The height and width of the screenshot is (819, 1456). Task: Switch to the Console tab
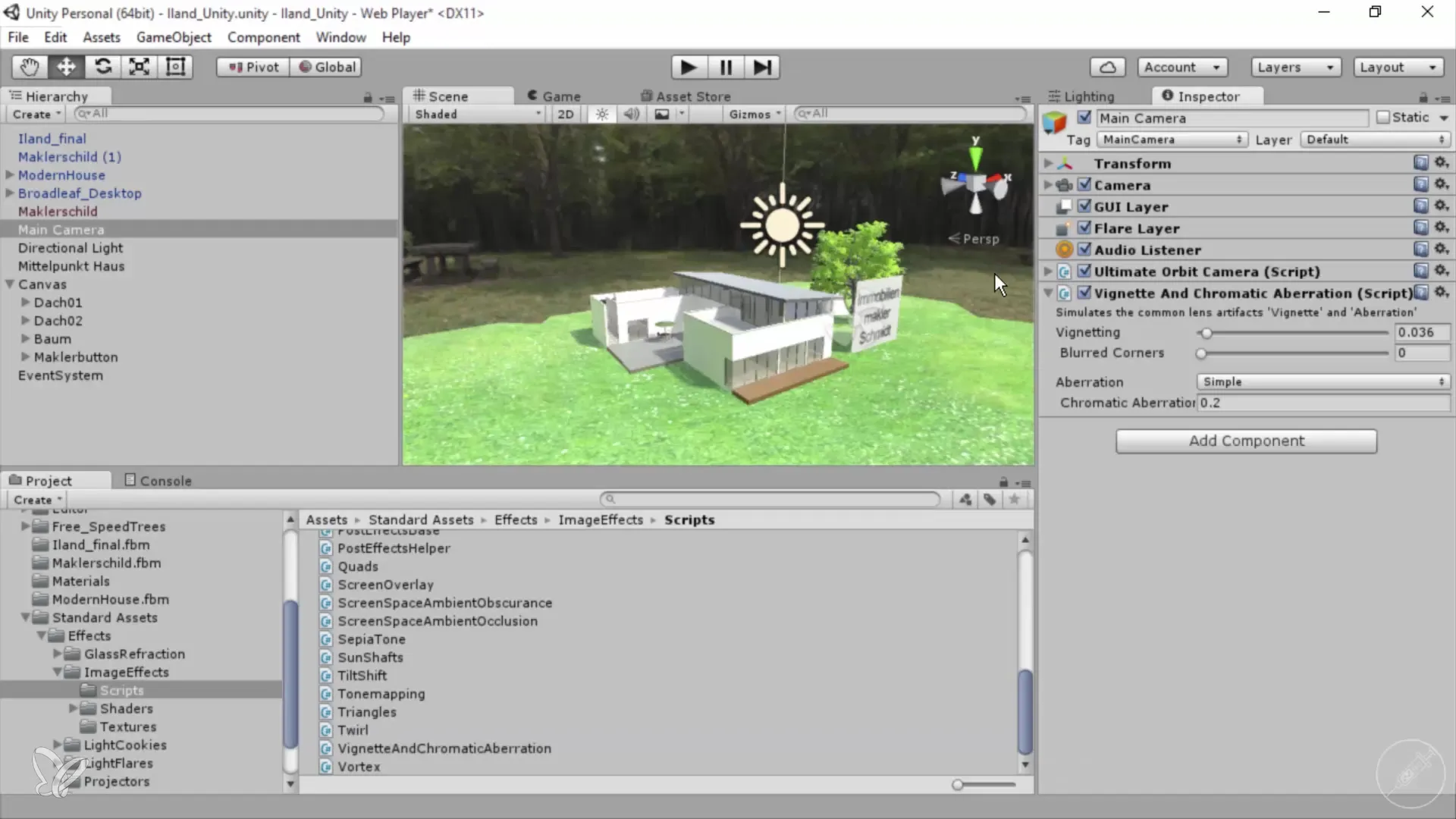(158, 480)
